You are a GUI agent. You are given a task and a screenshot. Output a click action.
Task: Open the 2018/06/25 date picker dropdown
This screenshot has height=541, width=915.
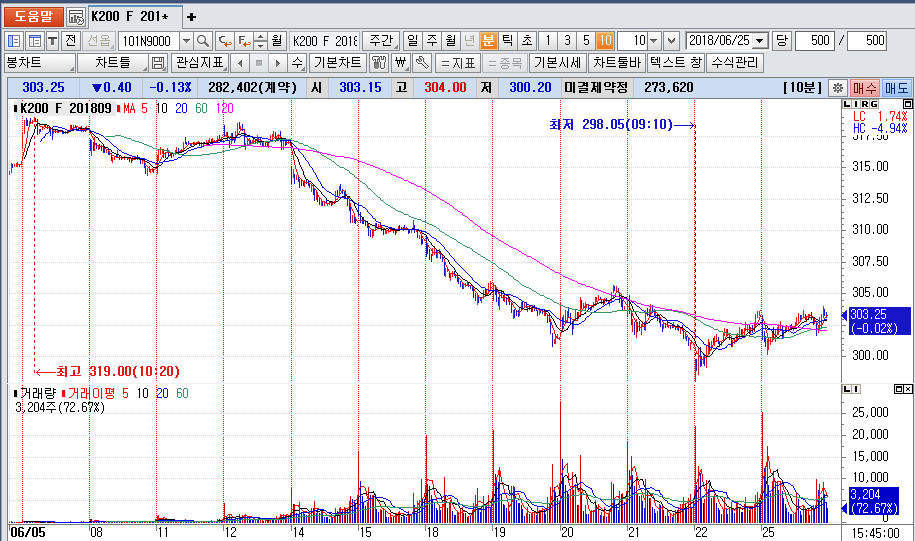(x=760, y=41)
